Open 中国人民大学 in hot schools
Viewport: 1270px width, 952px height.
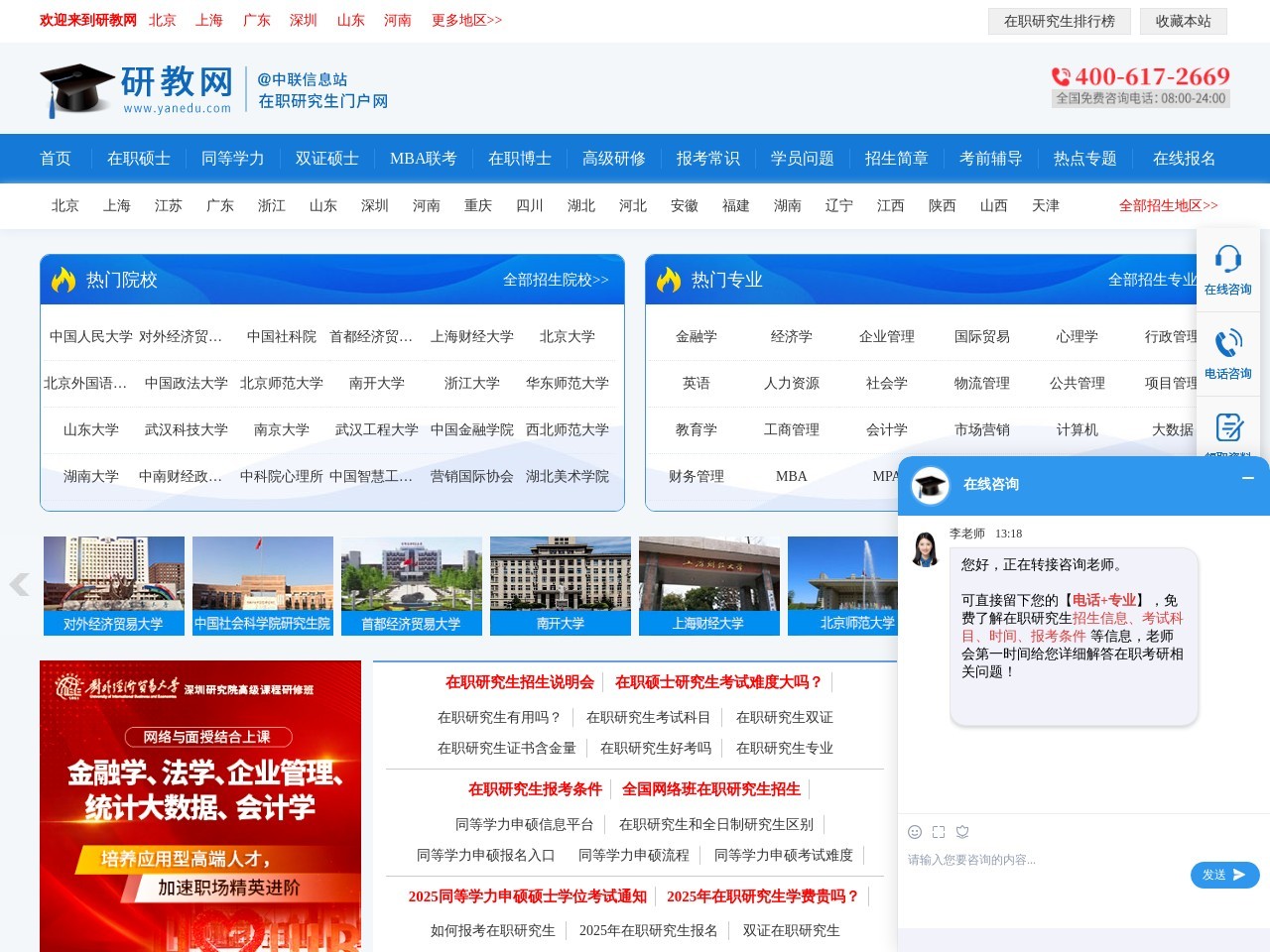91,336
